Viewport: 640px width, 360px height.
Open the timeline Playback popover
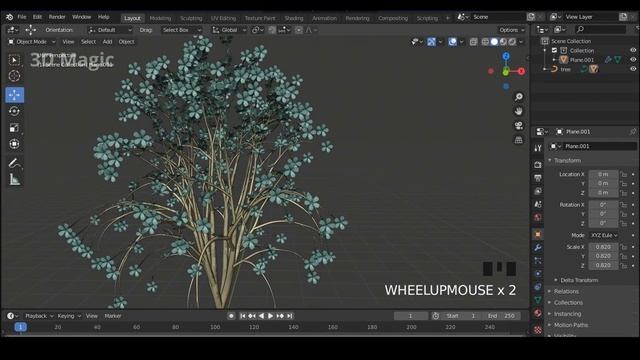coord(39,316)
